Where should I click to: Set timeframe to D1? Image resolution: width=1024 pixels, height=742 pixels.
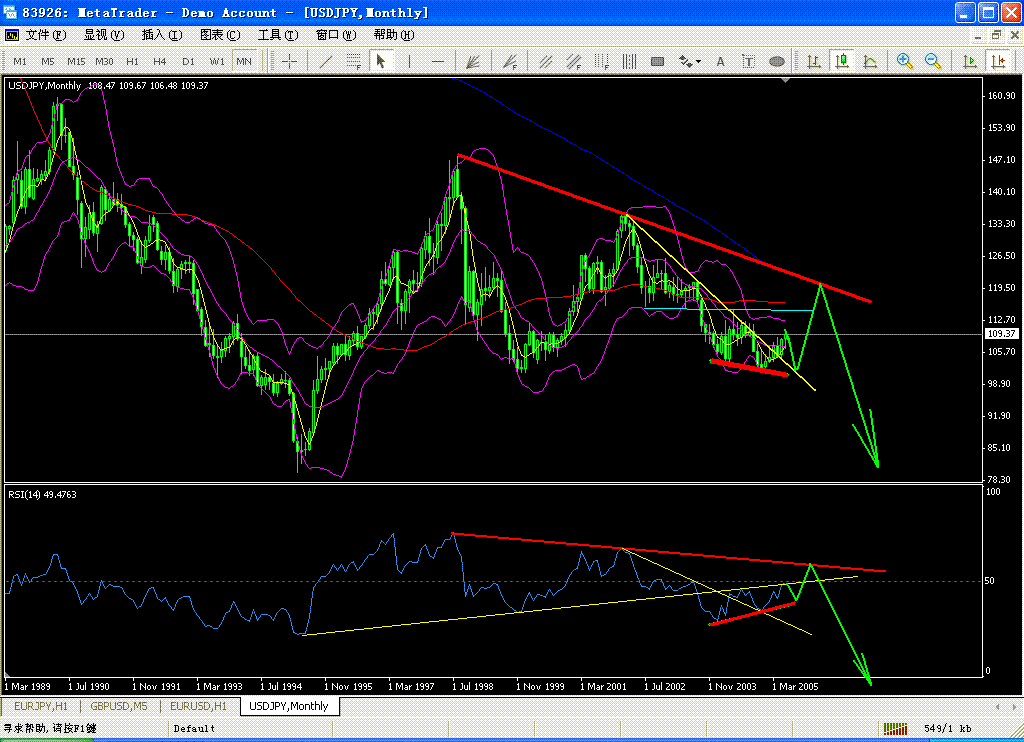click(188, 61)
